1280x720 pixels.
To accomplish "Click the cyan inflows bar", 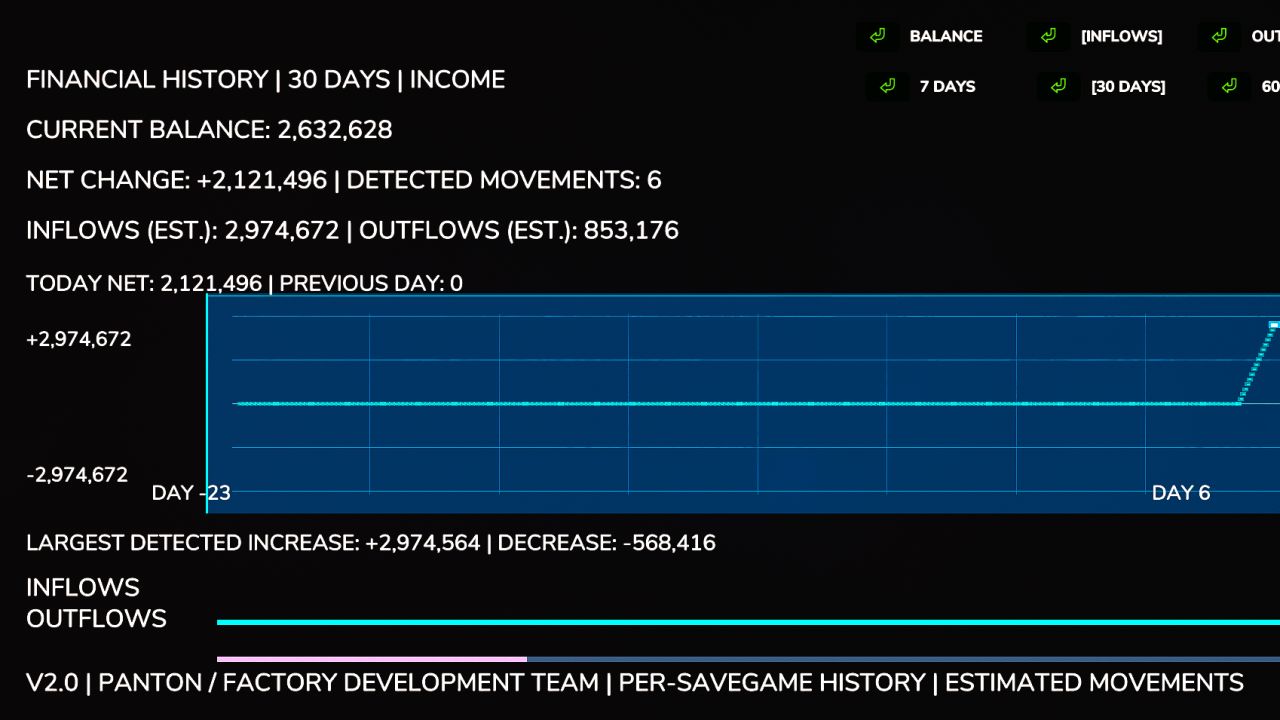I will click(748, 622).
